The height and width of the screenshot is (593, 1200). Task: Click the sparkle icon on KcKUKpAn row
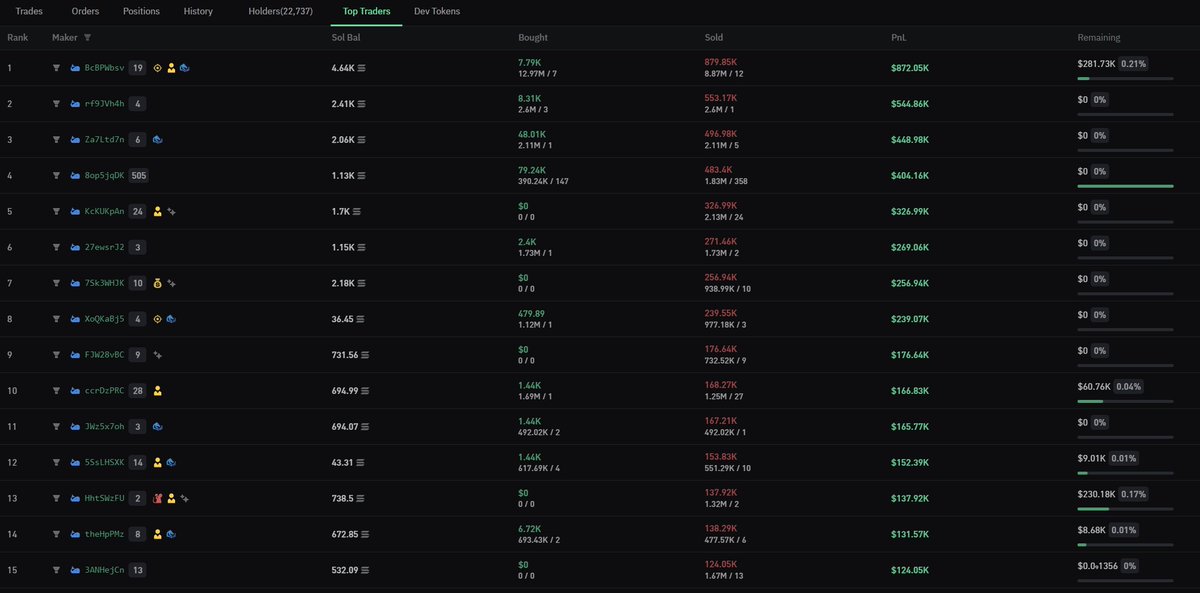(172, 212)
